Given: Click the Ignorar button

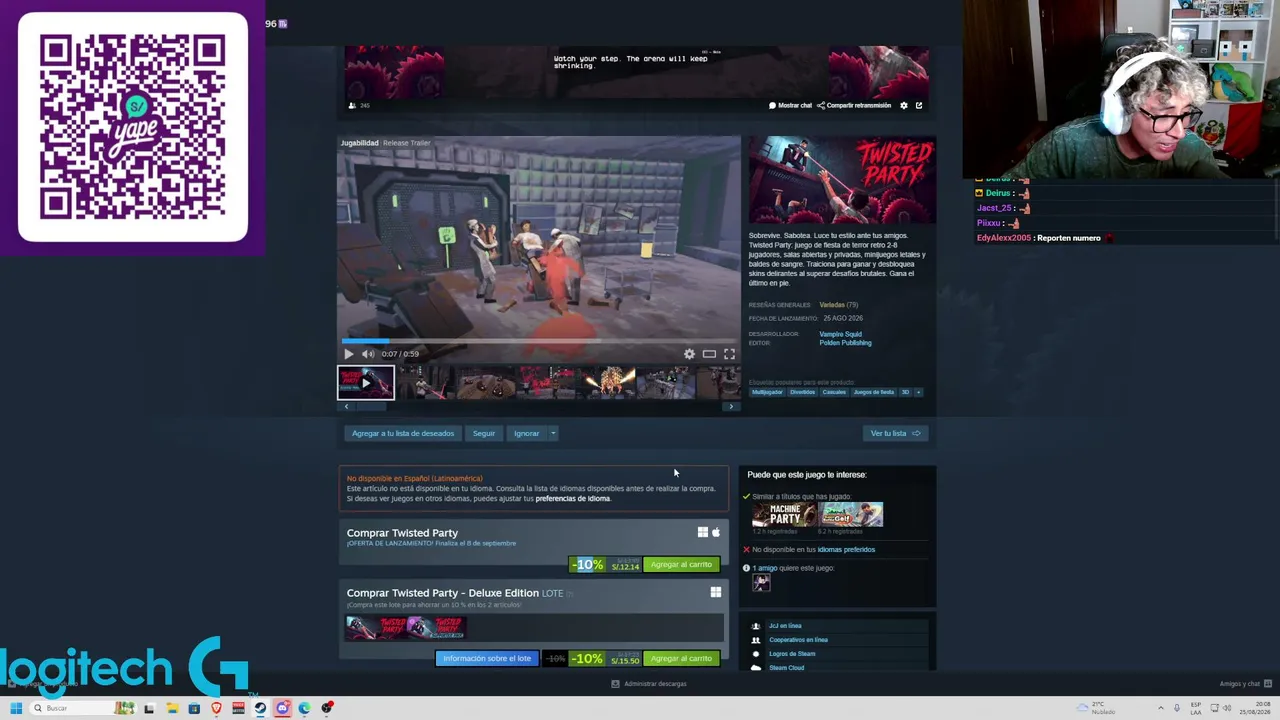Looking at the screenshot, I should (x=526, y=434).
